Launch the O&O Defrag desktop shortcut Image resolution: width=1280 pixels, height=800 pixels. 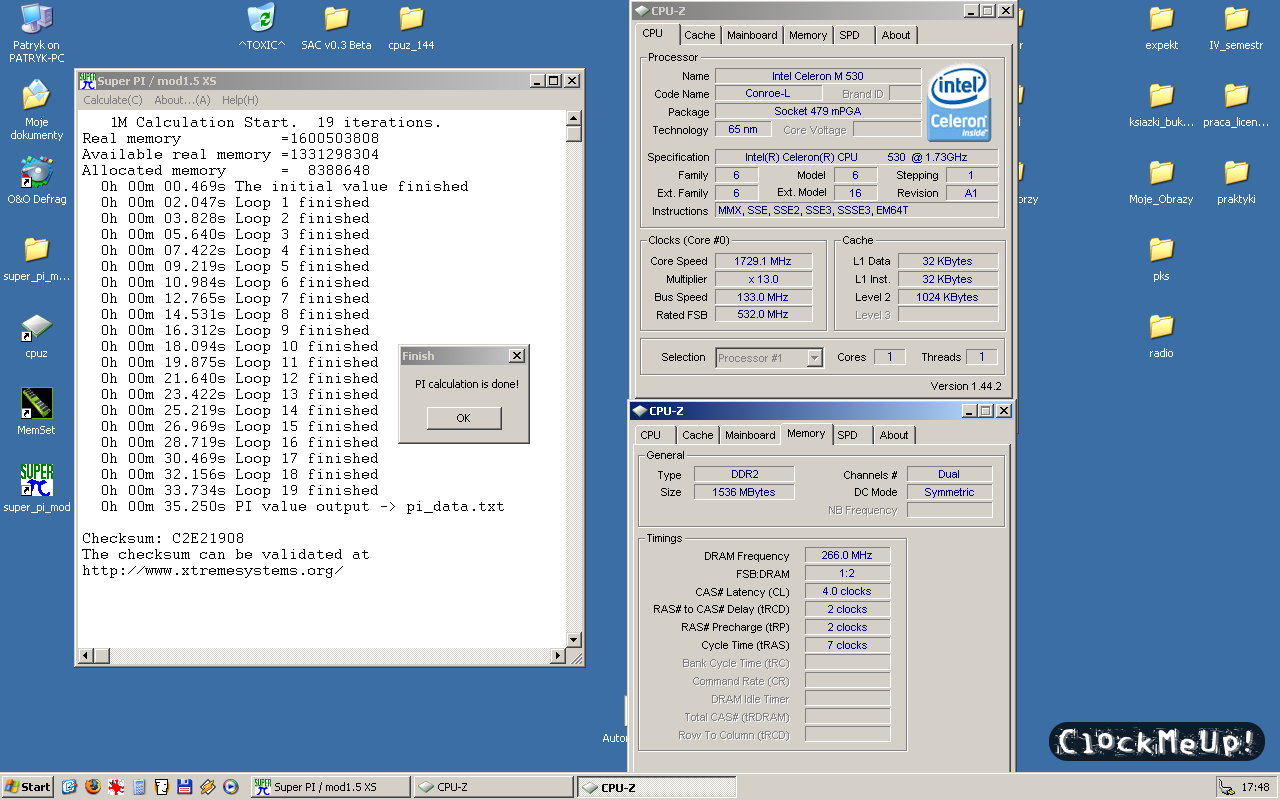pos(37,180)
